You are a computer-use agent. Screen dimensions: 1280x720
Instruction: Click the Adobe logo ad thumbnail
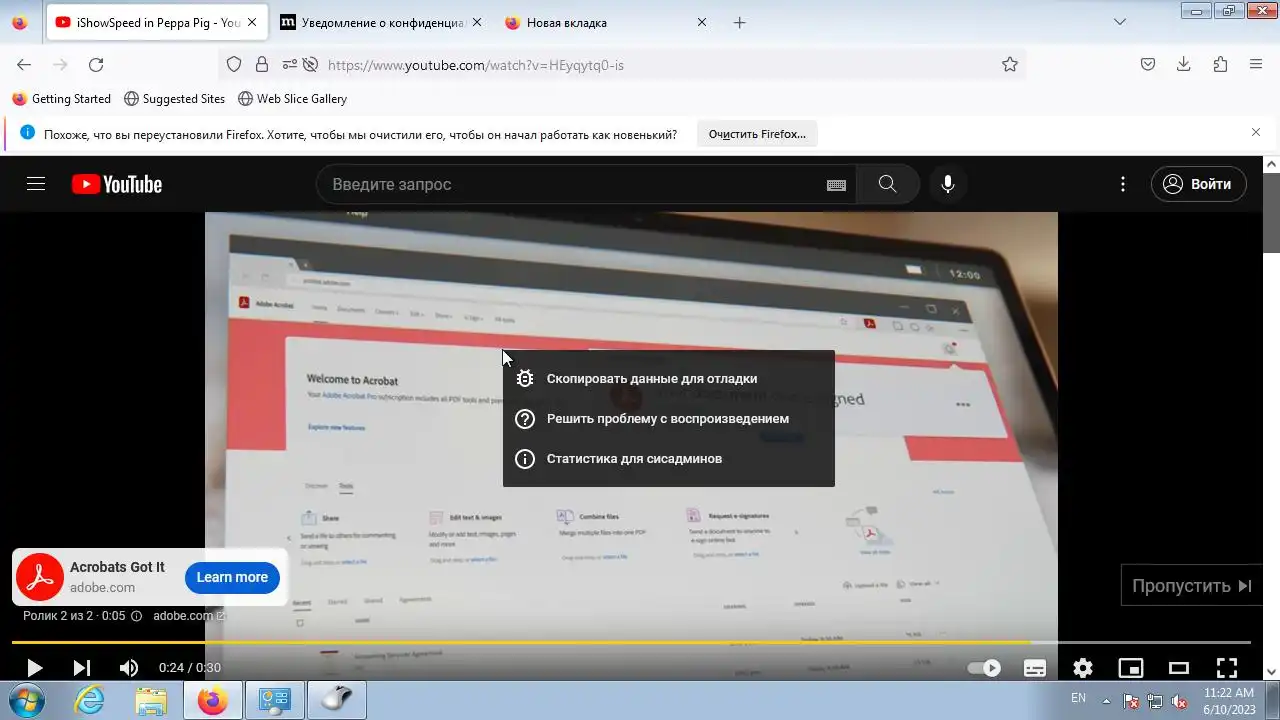(x=40, y=577)
